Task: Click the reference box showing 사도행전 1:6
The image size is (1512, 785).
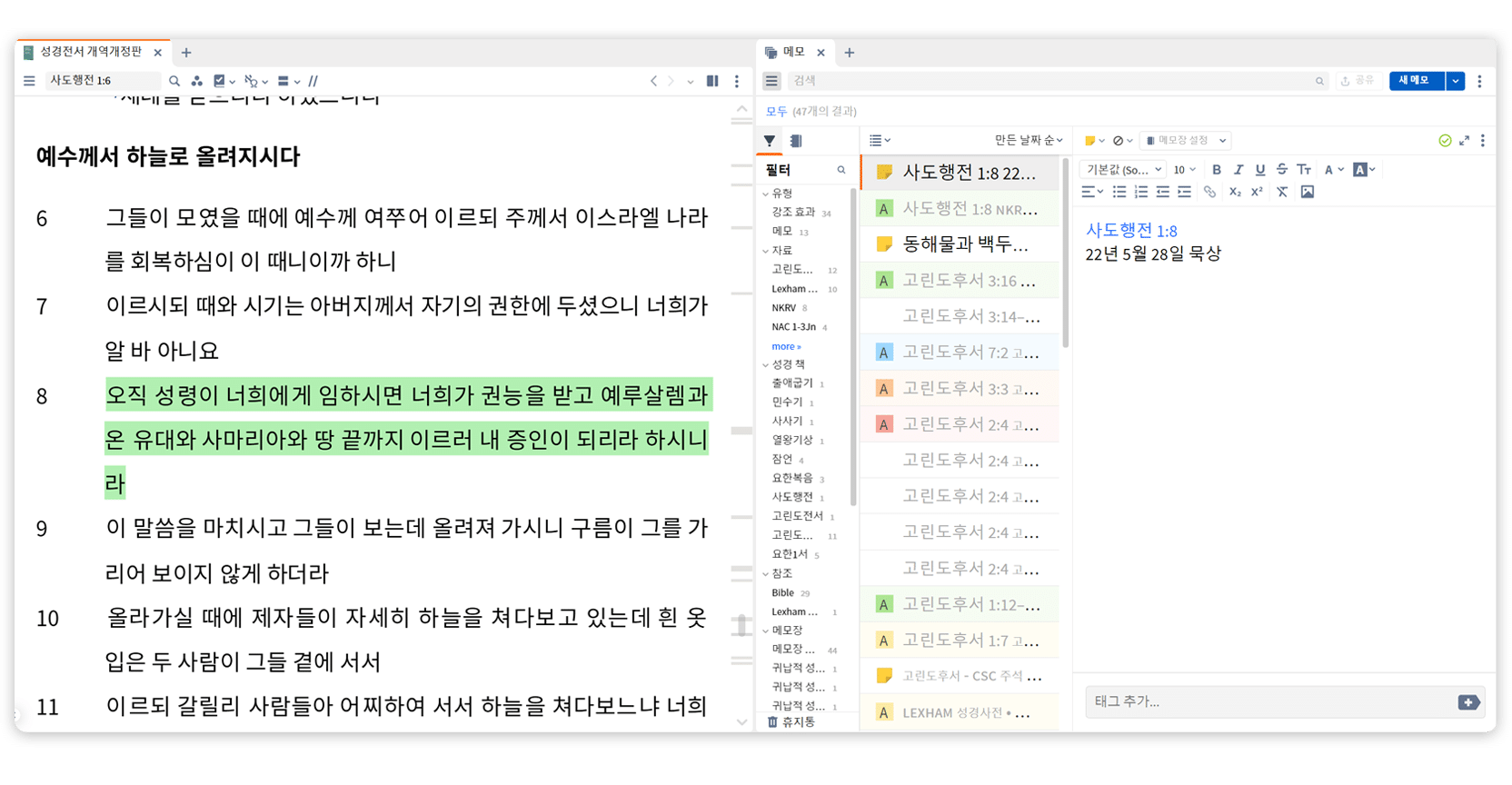Action: point(102,81)
